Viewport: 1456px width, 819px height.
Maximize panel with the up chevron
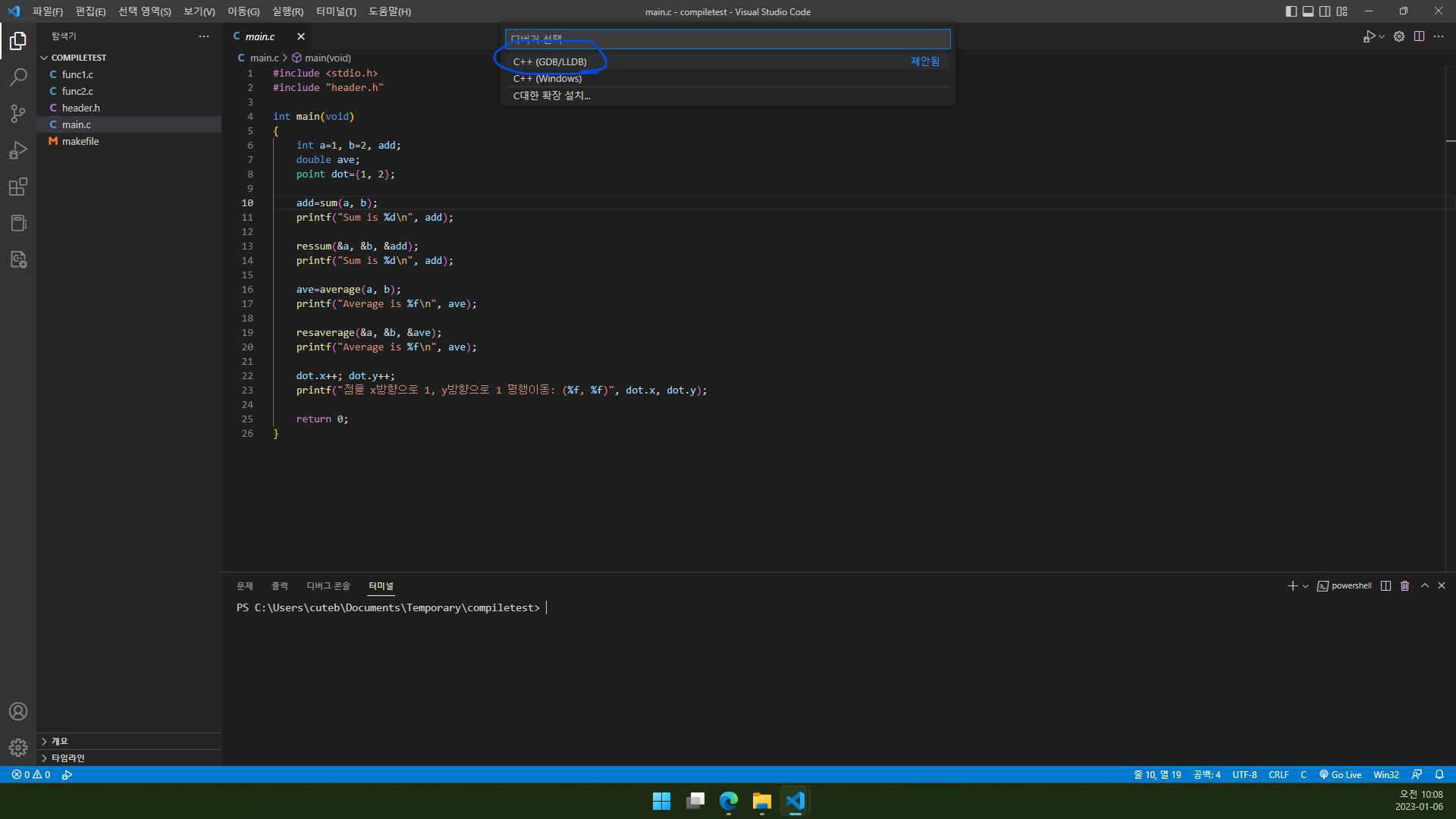(x=1424, y=585)
